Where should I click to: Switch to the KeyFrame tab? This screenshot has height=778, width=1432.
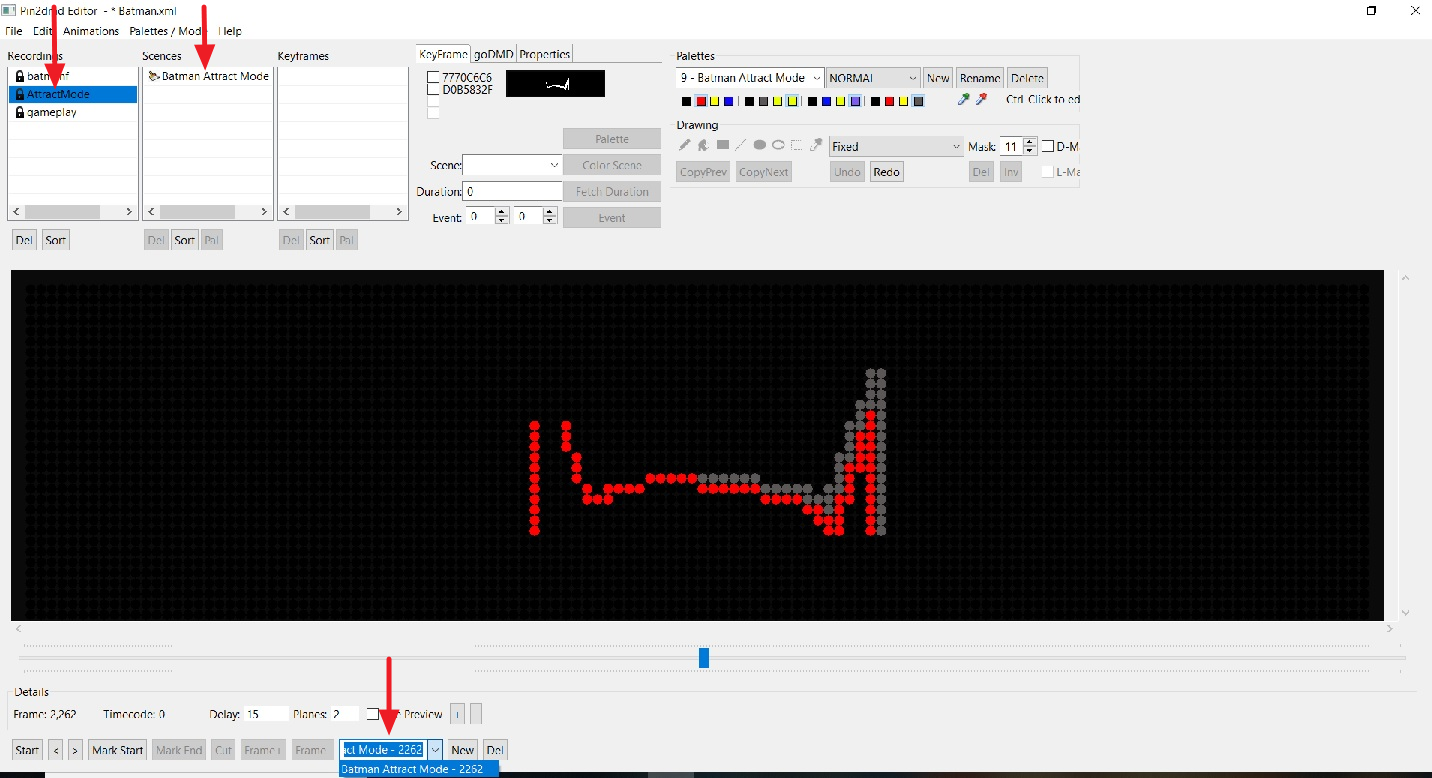(444, 54)
